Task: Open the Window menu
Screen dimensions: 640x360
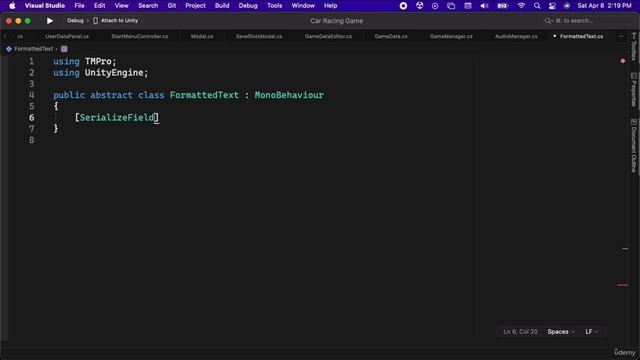Action: click(303, 6)
